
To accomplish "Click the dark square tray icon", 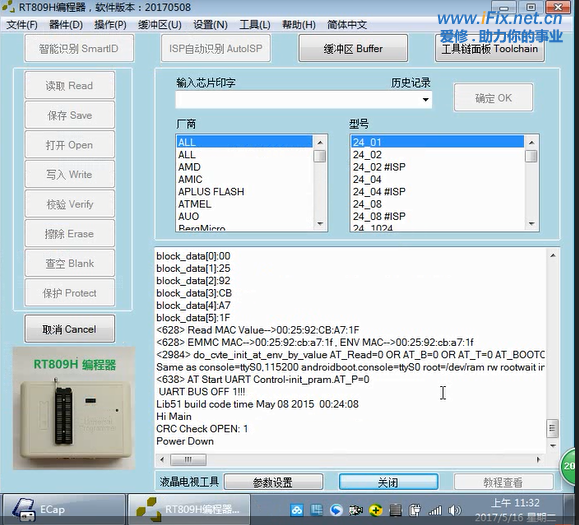I will 395,510.
